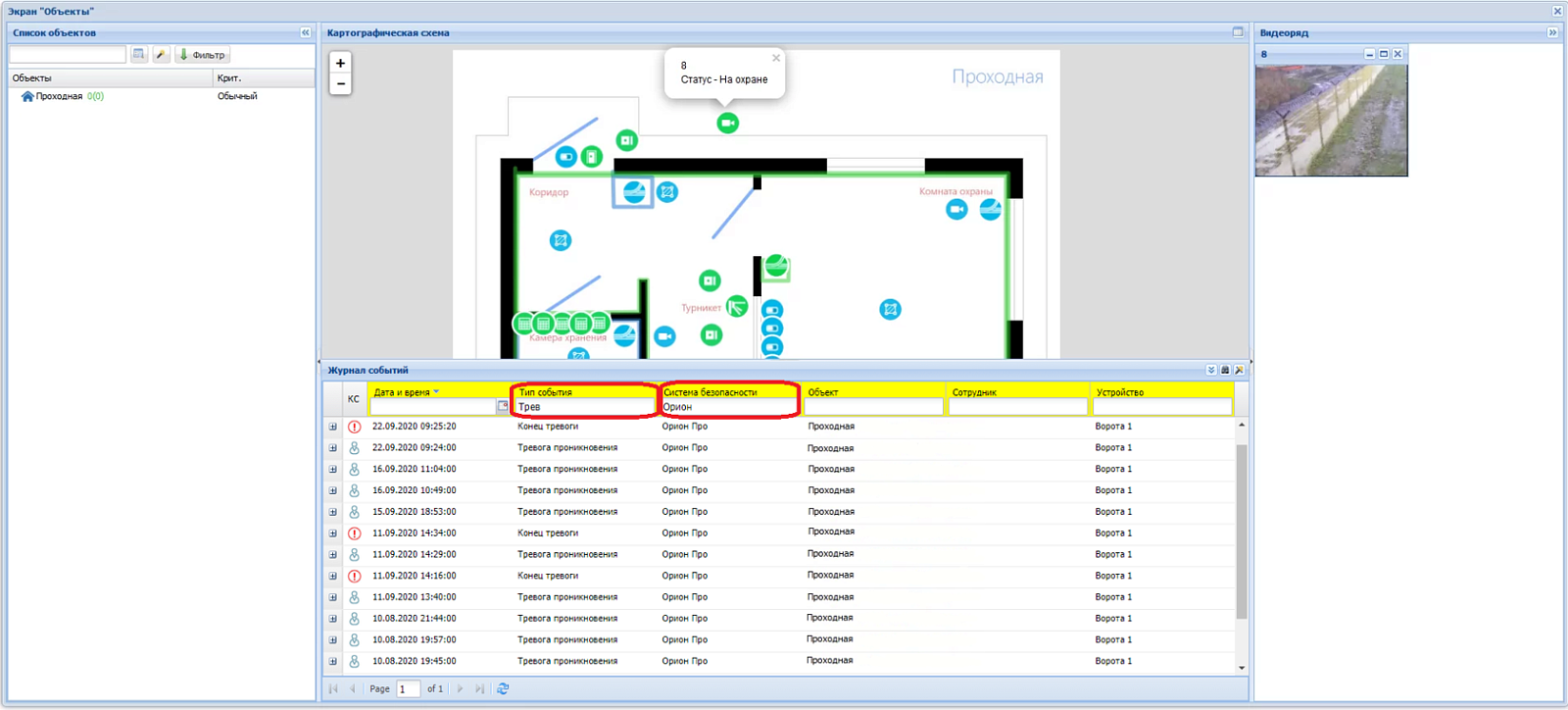This screenshot has width=1568, height=710.
Task: Sort by Дата и время column header
Action: [x=402, y=392]
